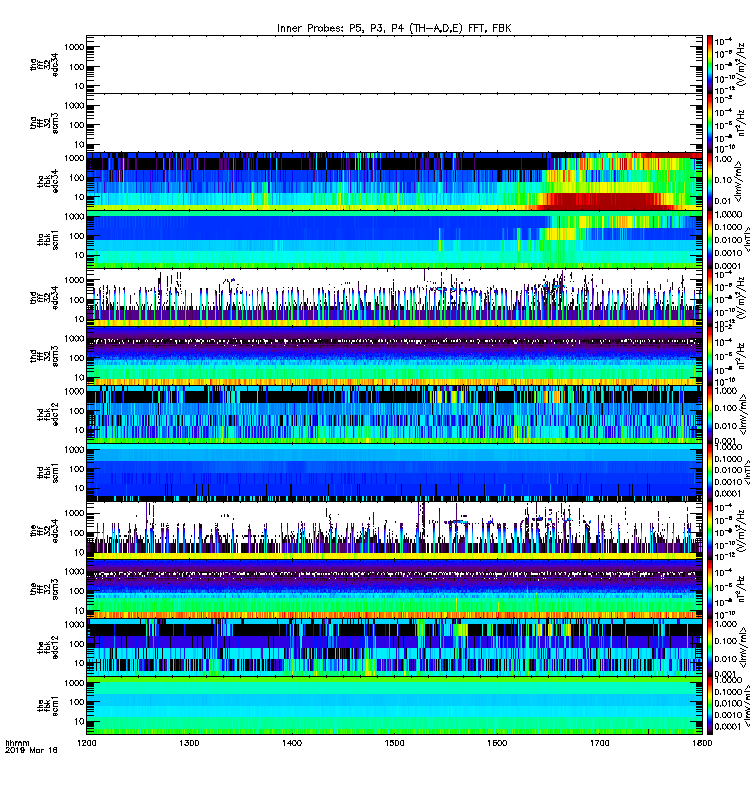Click the empty tha fff scm3 spectrogram panel
750x800 pixels.
(394, 123)
